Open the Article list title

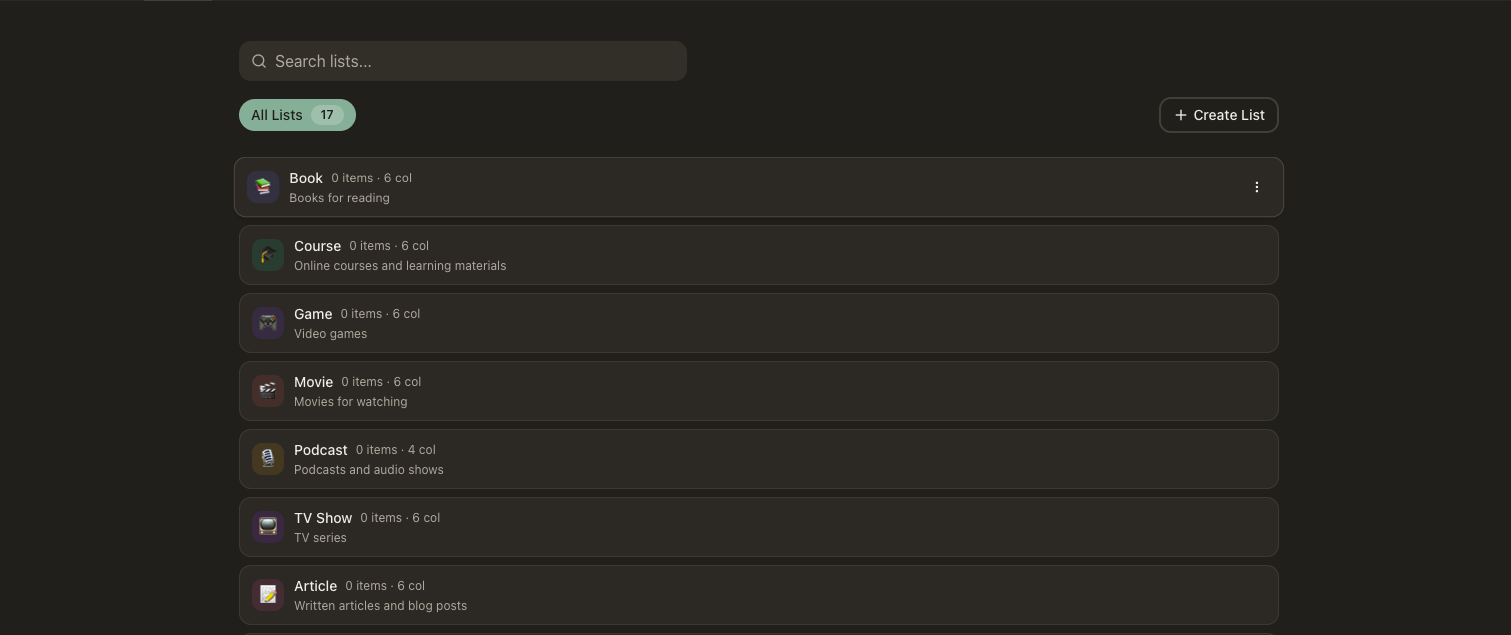click(x=315, y=586)
